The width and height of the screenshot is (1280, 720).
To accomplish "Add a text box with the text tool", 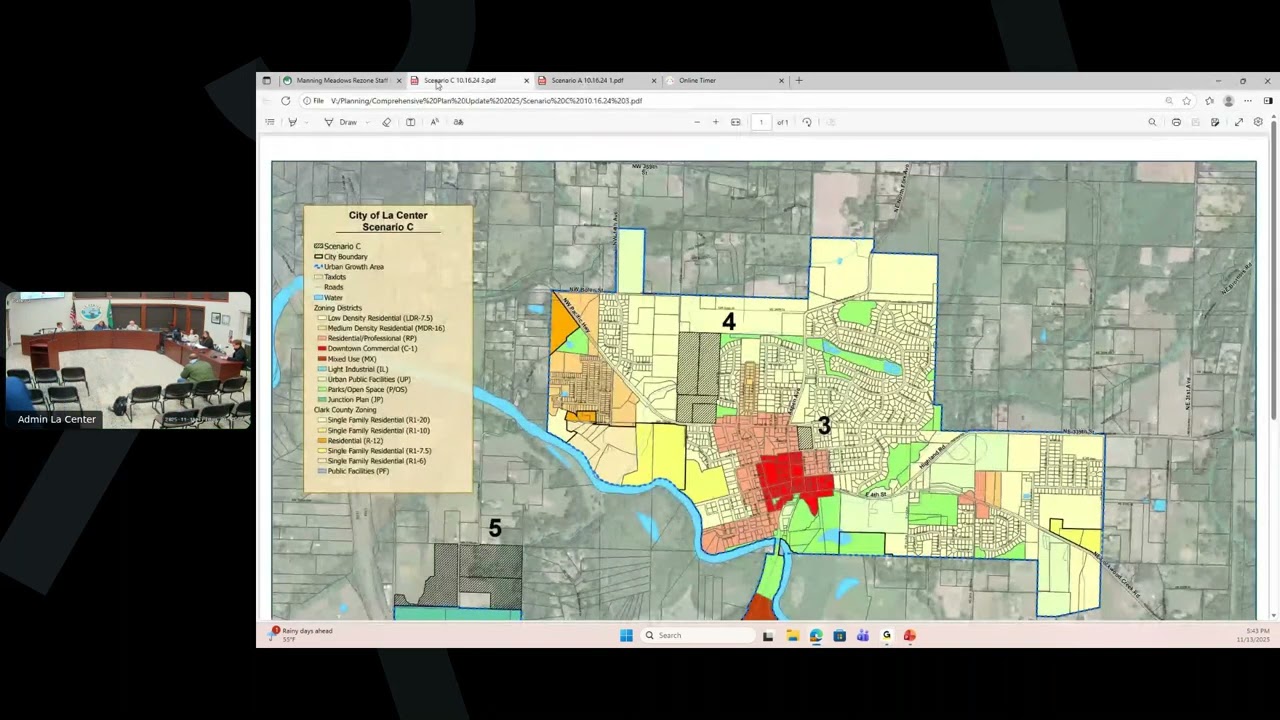I will [410, 122].
